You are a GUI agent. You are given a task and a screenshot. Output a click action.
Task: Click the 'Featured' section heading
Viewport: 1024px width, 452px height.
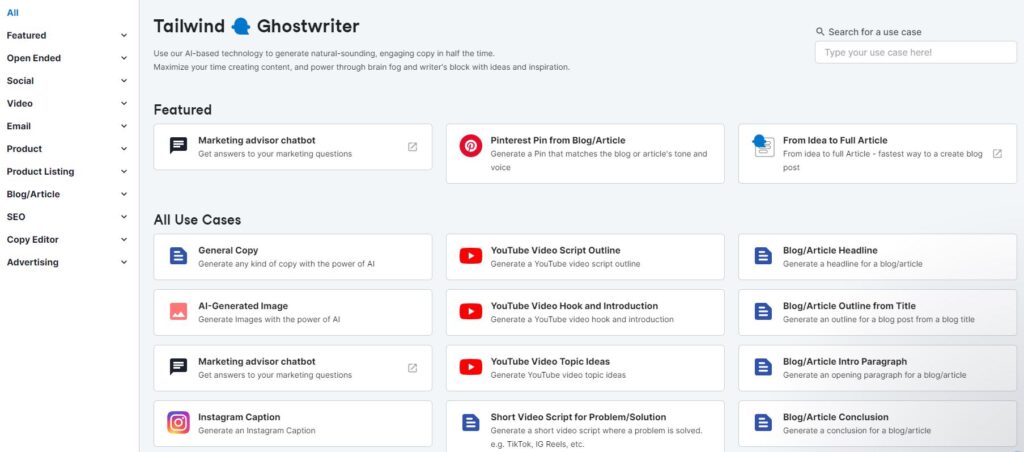182,110
